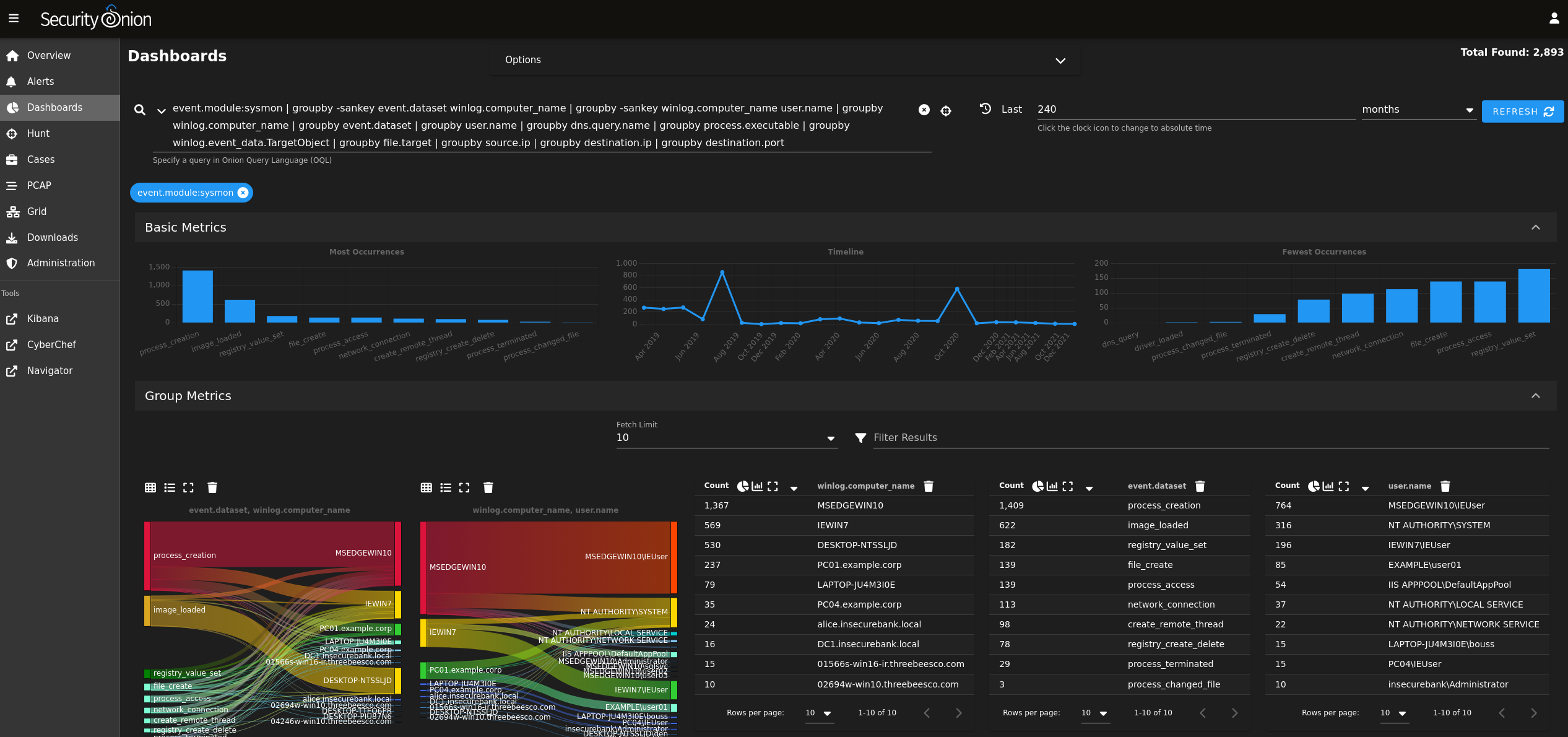The image size is (1568, 737).
Task: Delete the event.dataset Sankey groupby
Action: pos(212,487)
